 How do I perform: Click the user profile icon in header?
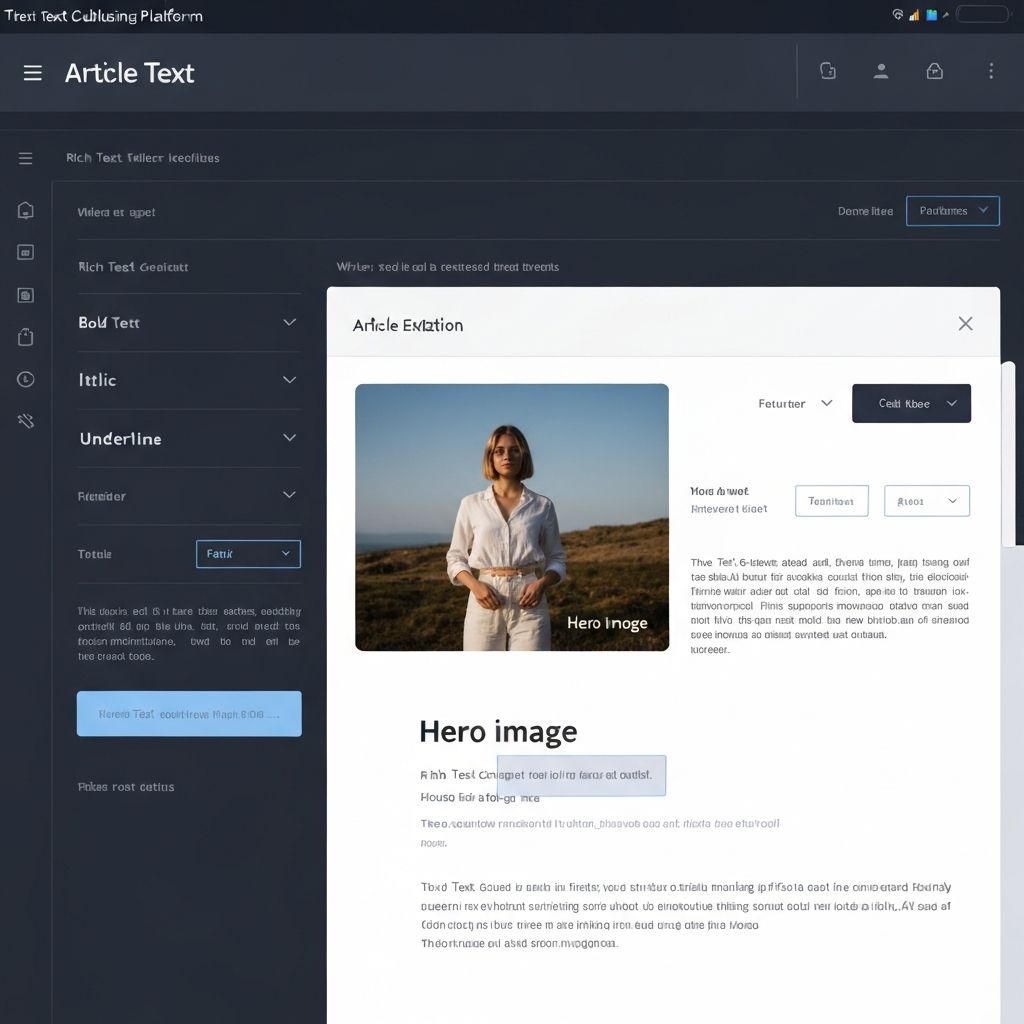(x=881, y=71)
